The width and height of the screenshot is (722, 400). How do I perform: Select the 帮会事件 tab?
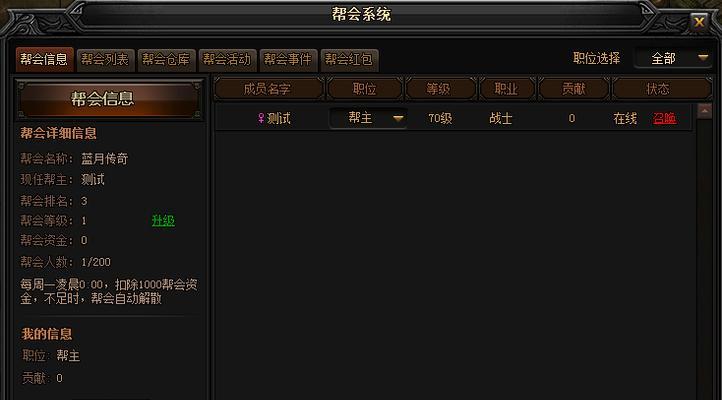click(x=288, y=60)
